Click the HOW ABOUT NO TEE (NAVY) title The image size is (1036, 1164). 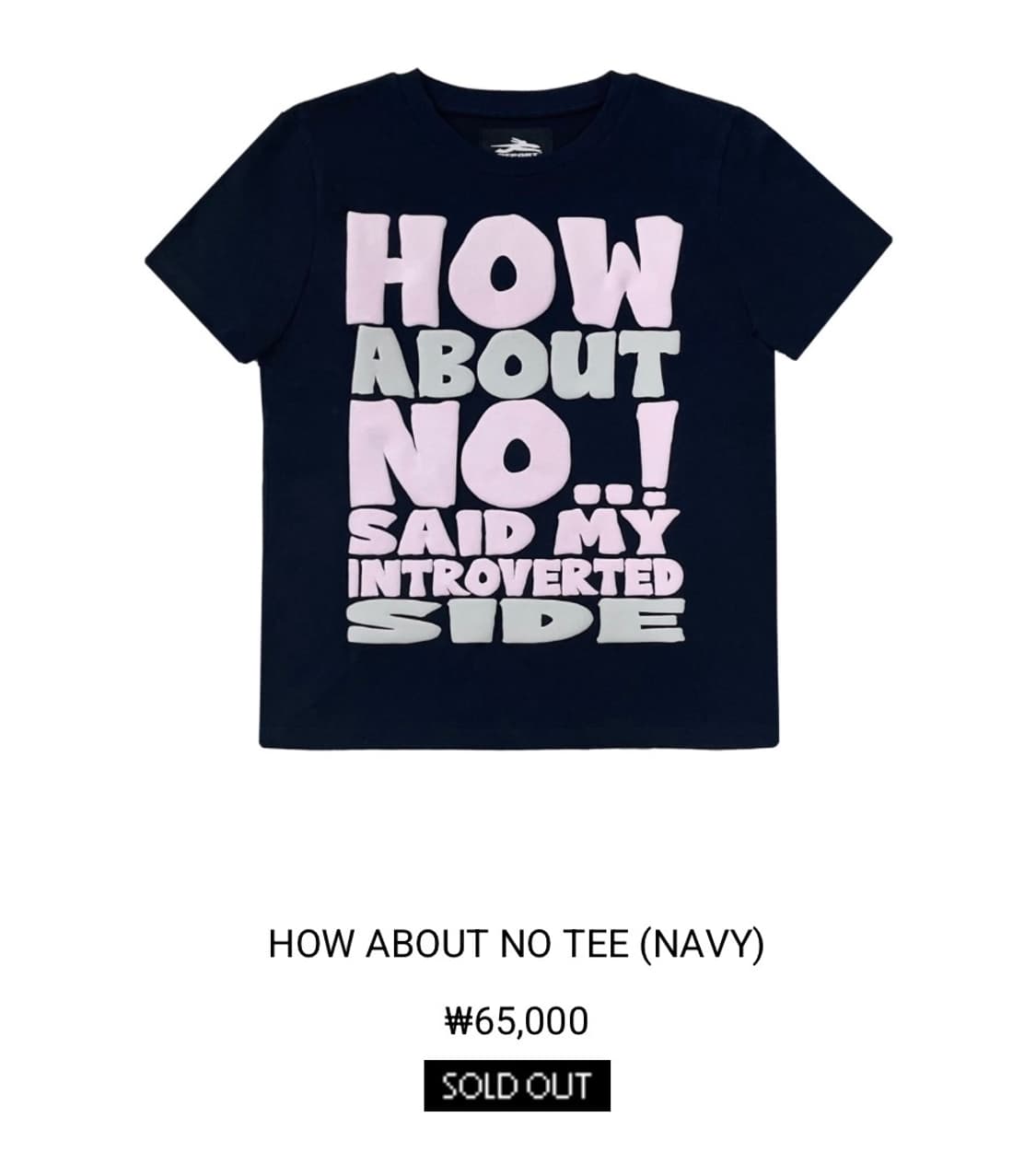[516, 946]
